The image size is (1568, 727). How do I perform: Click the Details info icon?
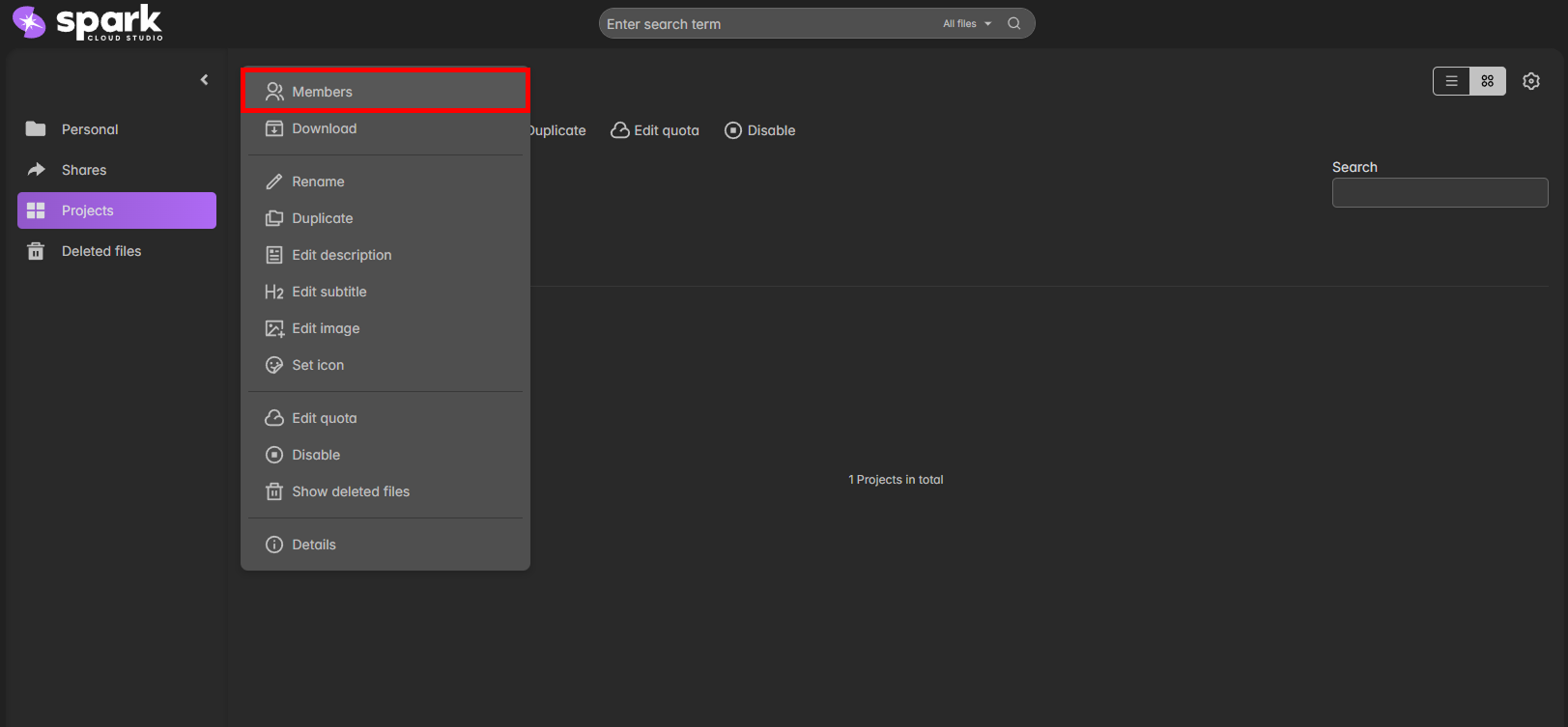point(274,545)
